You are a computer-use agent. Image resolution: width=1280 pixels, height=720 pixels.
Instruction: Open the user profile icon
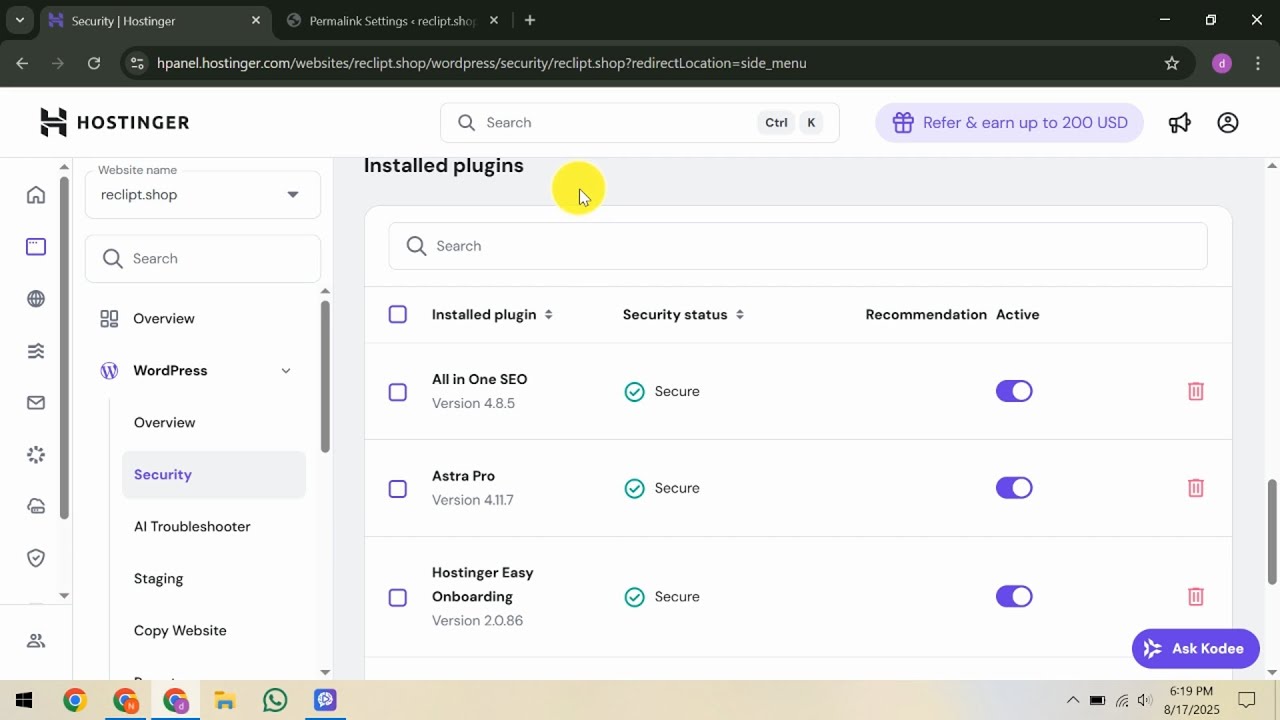pos(1228,122)
